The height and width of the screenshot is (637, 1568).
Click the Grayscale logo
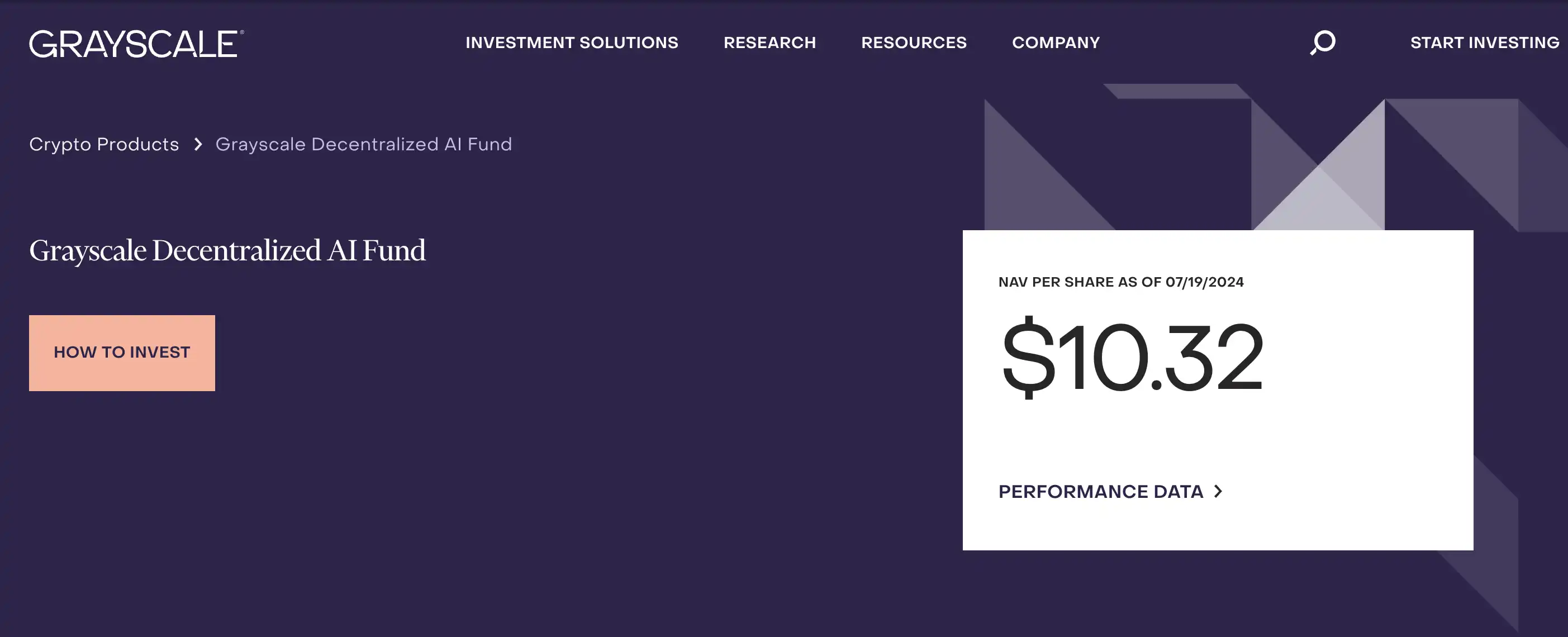[x=134, y=44]
